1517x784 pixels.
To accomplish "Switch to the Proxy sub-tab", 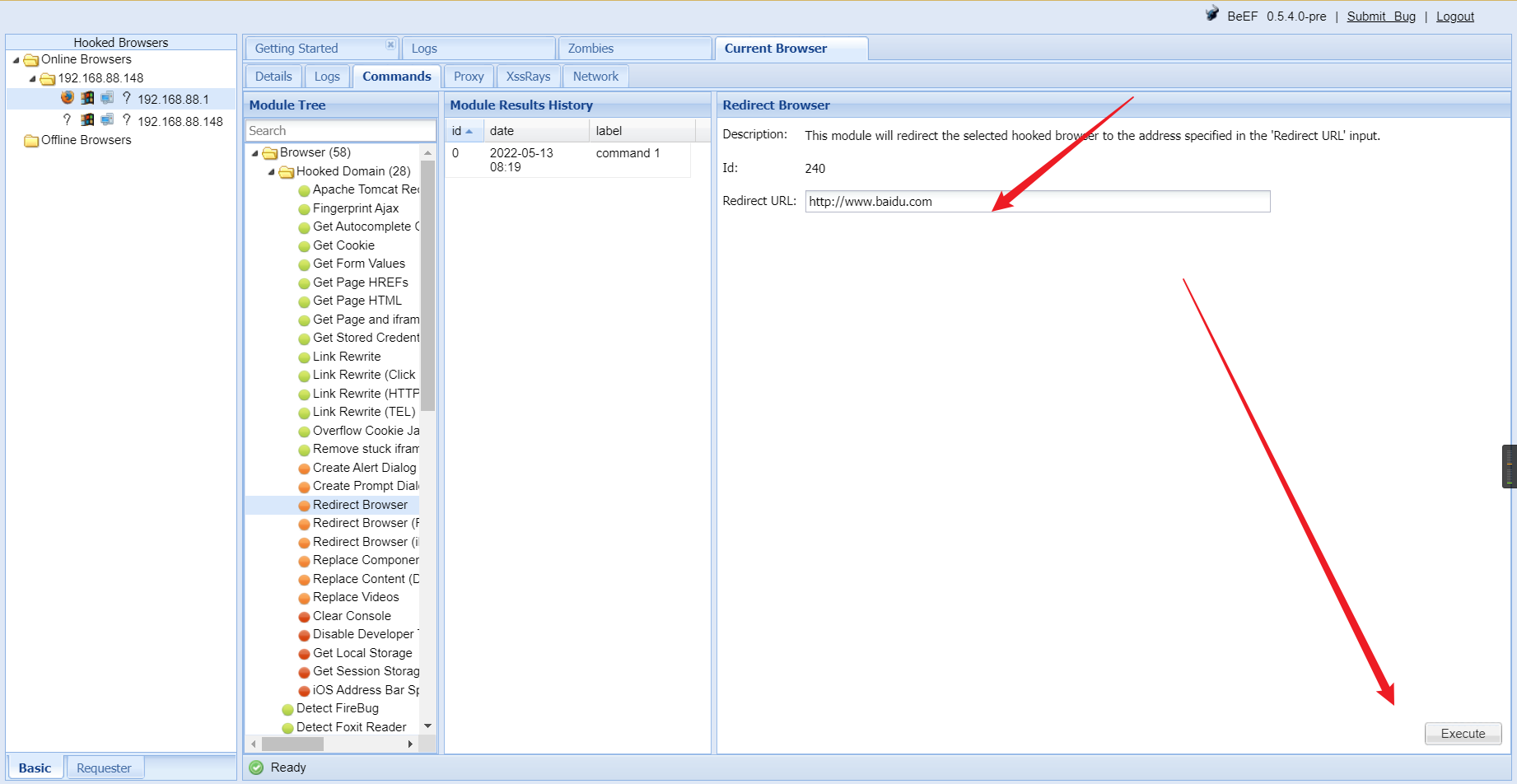I will tap(469, 77).
